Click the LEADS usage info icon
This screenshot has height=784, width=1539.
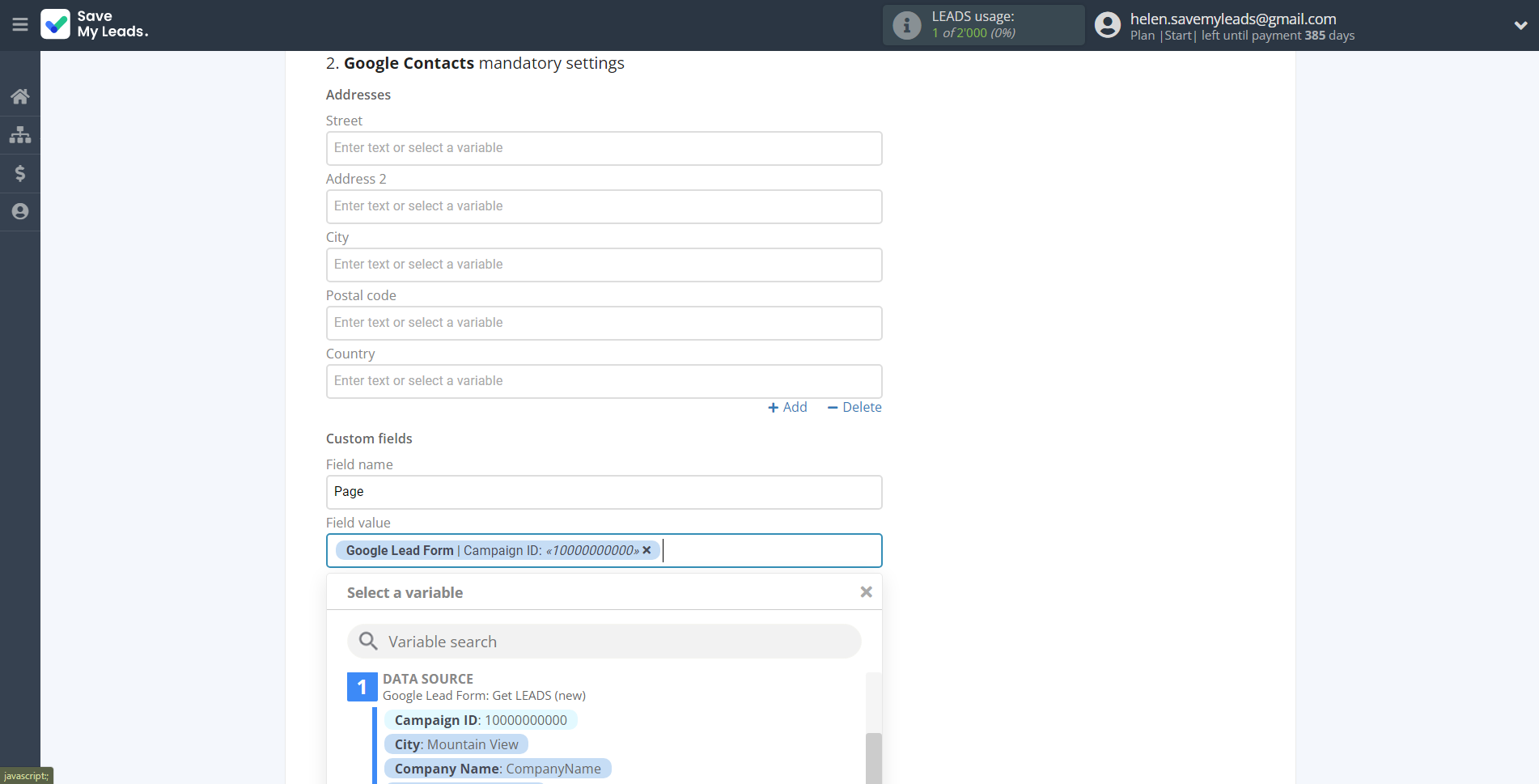(907, 25)
